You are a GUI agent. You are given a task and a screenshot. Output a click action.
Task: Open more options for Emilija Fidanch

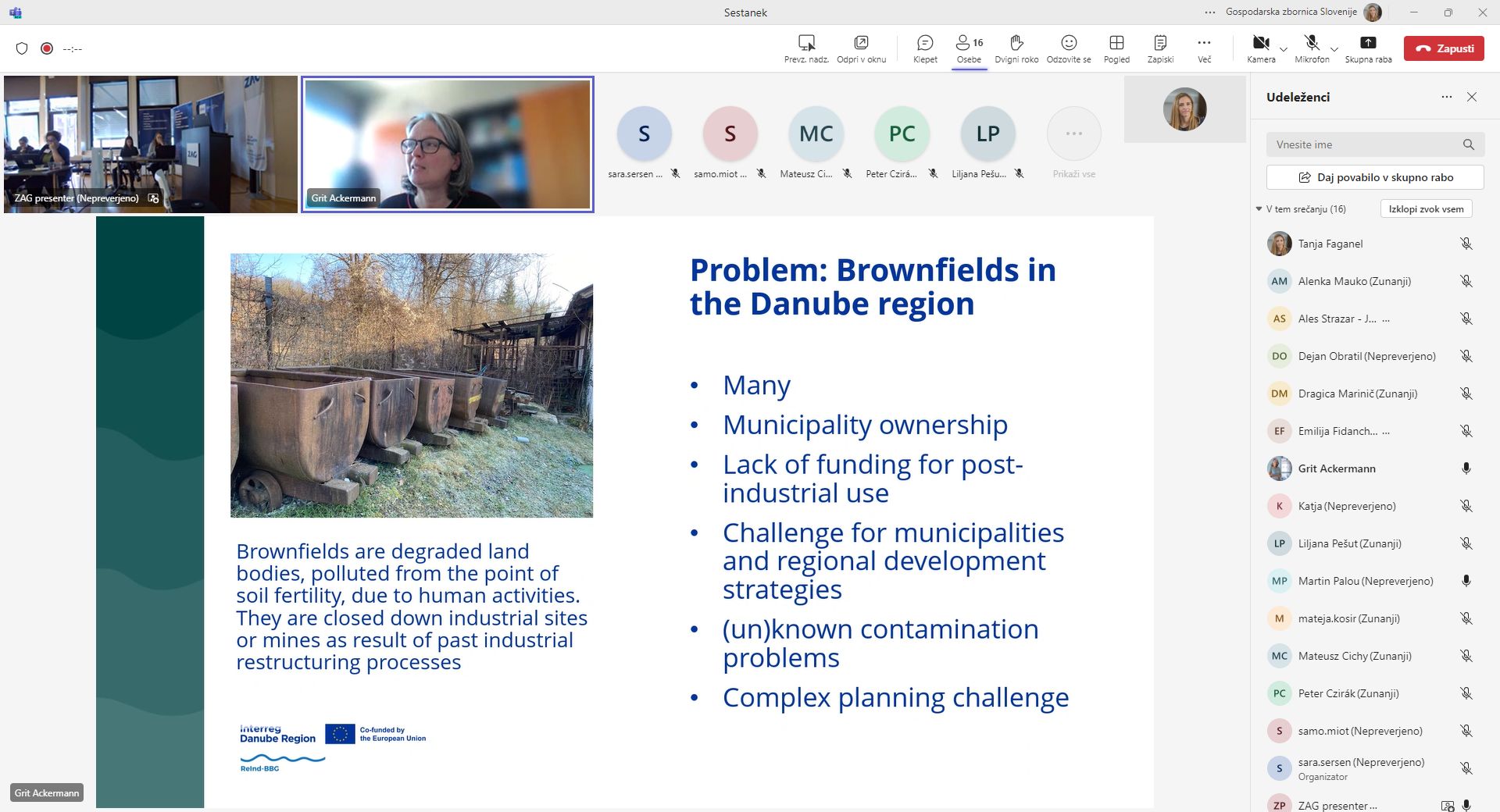1386,431
